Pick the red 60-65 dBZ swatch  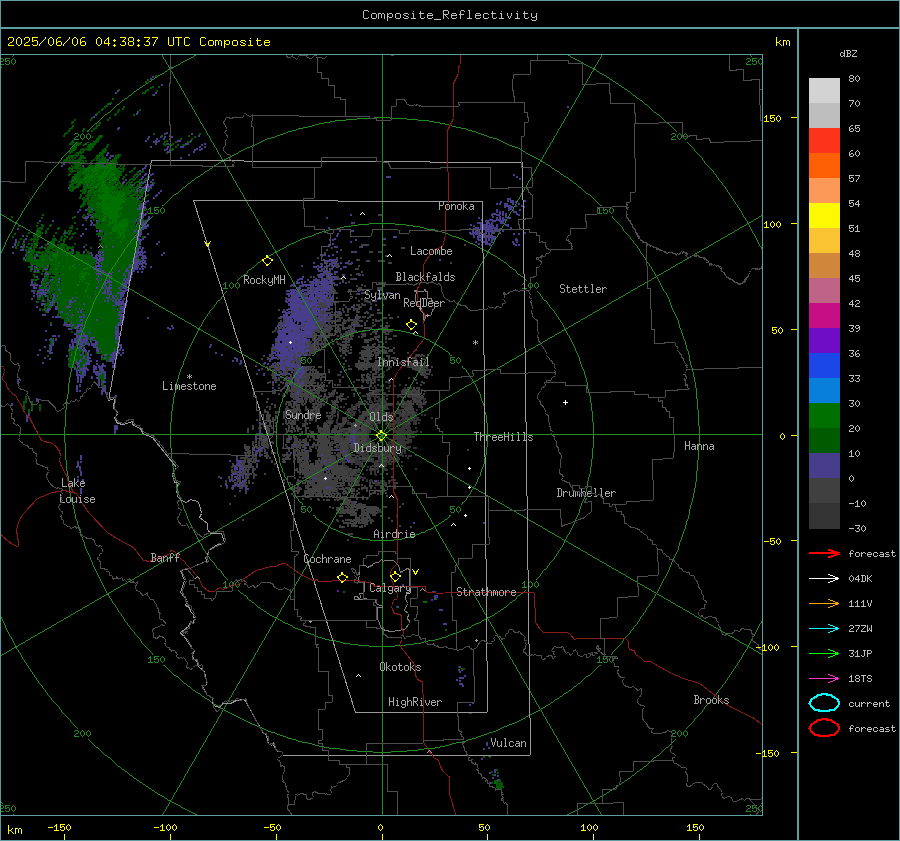click(x=824, y=141)
